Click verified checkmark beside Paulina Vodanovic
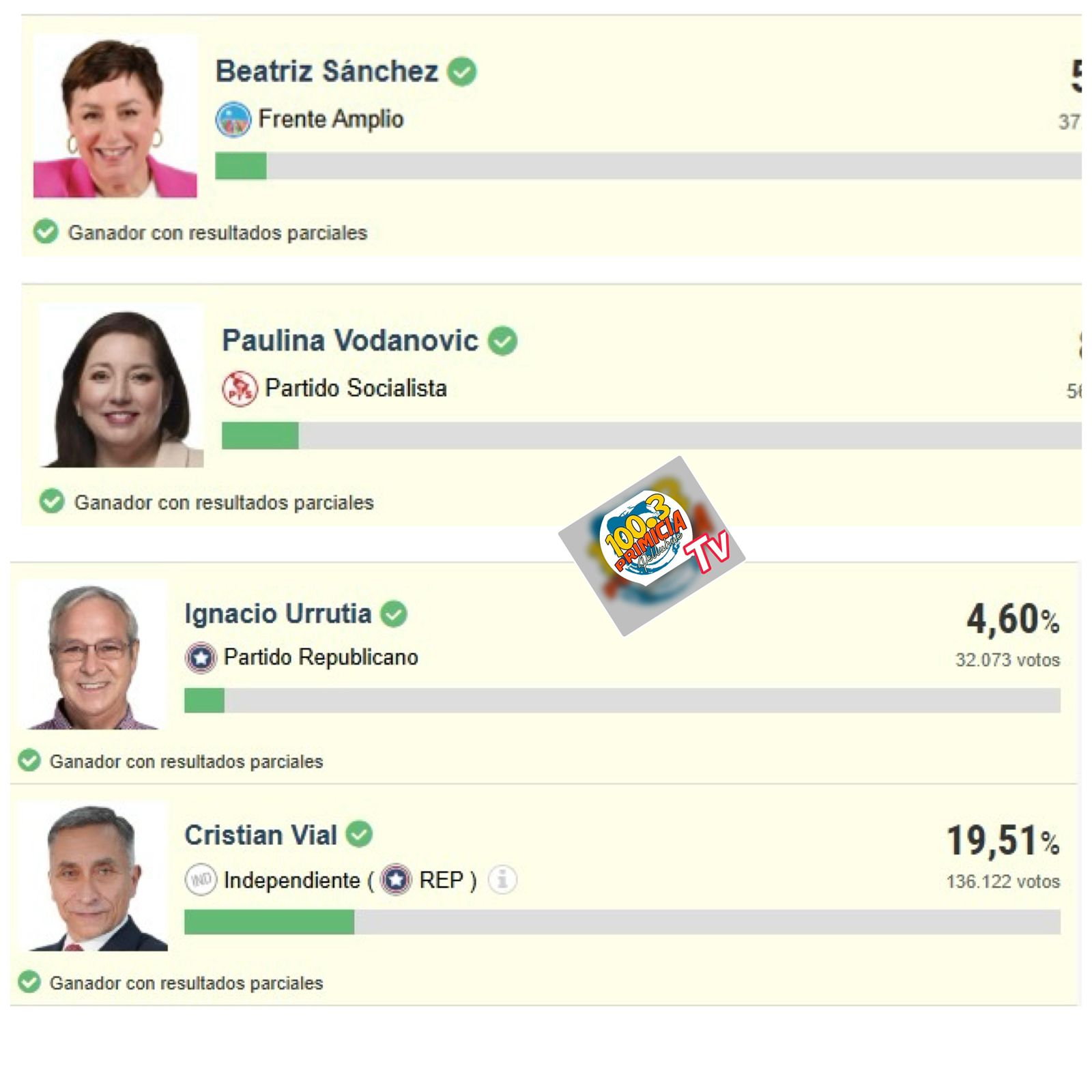1092x1092 pixels. click(502, 341)
